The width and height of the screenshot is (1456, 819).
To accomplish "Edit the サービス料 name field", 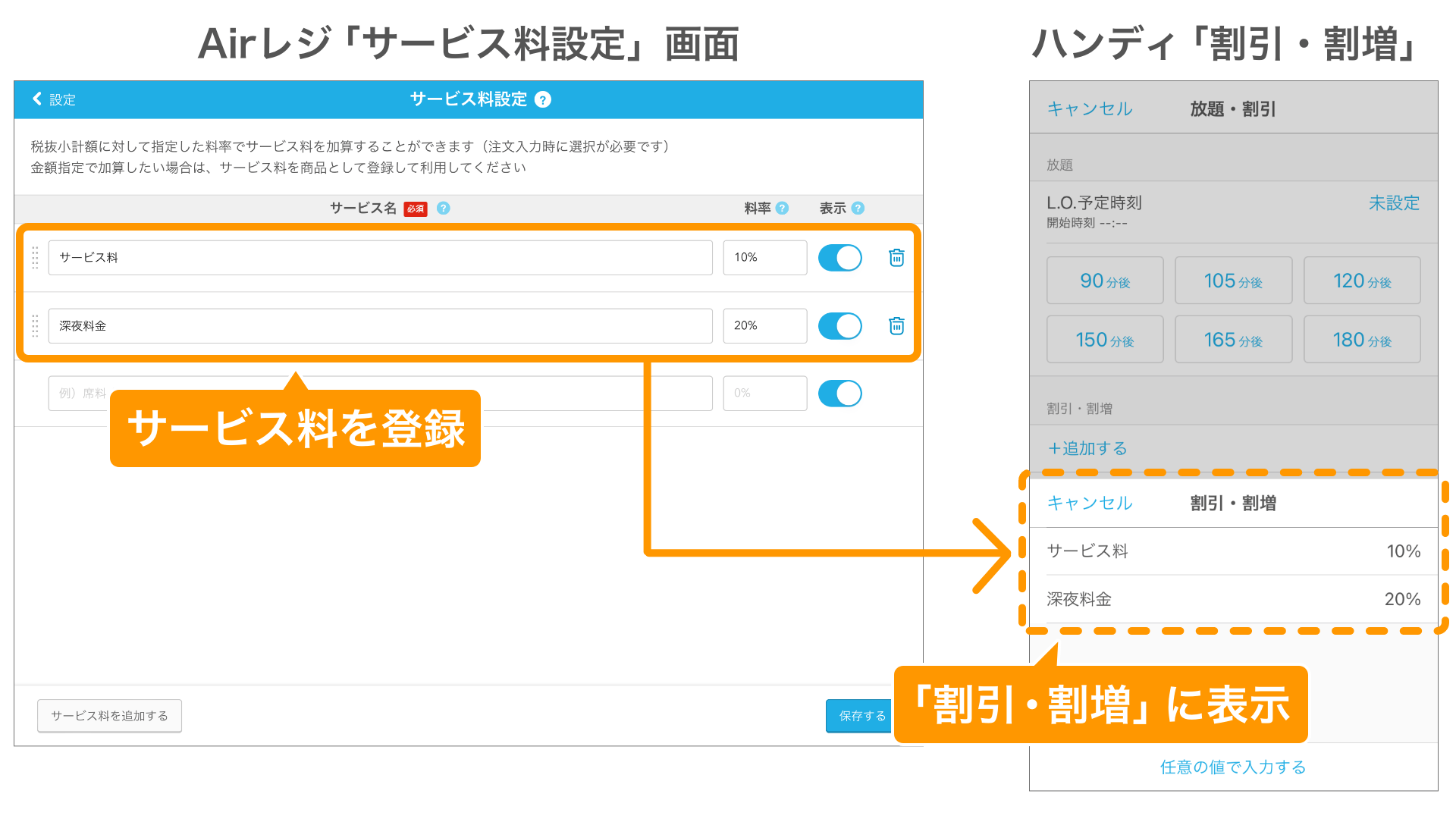I will (x=380, y=258).
